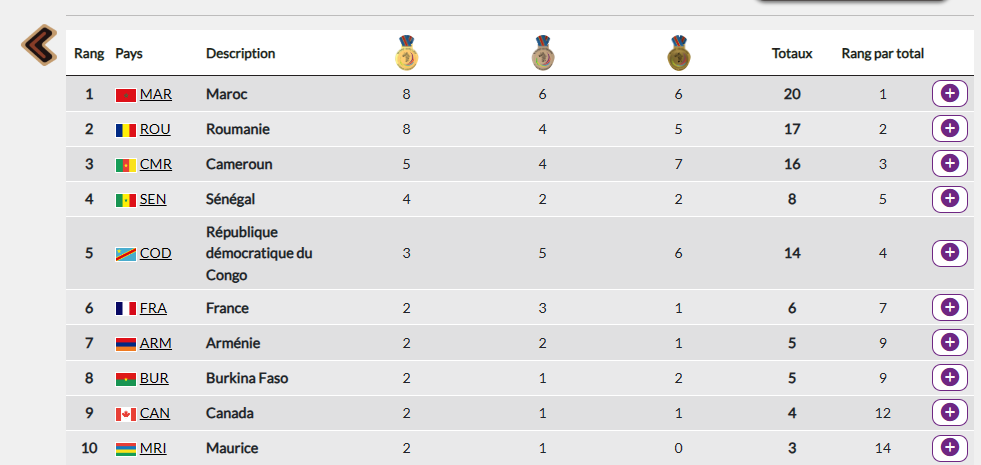Click the silver medal column icon
This screenshot has width=981, height=465.
(x=542, y=54)
